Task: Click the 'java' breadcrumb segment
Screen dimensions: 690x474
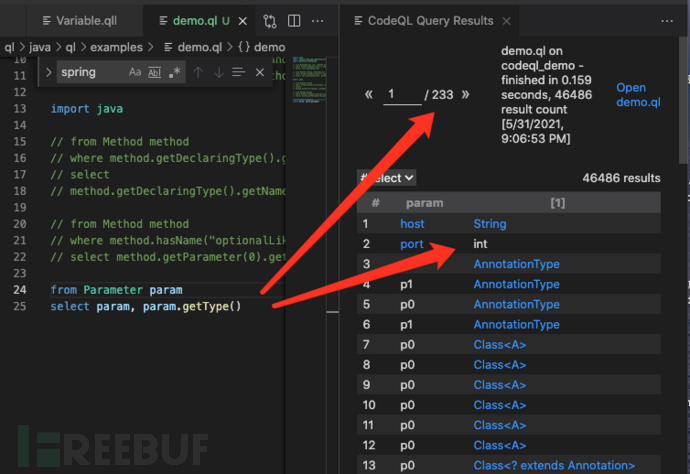Action: tap(40, 47)
